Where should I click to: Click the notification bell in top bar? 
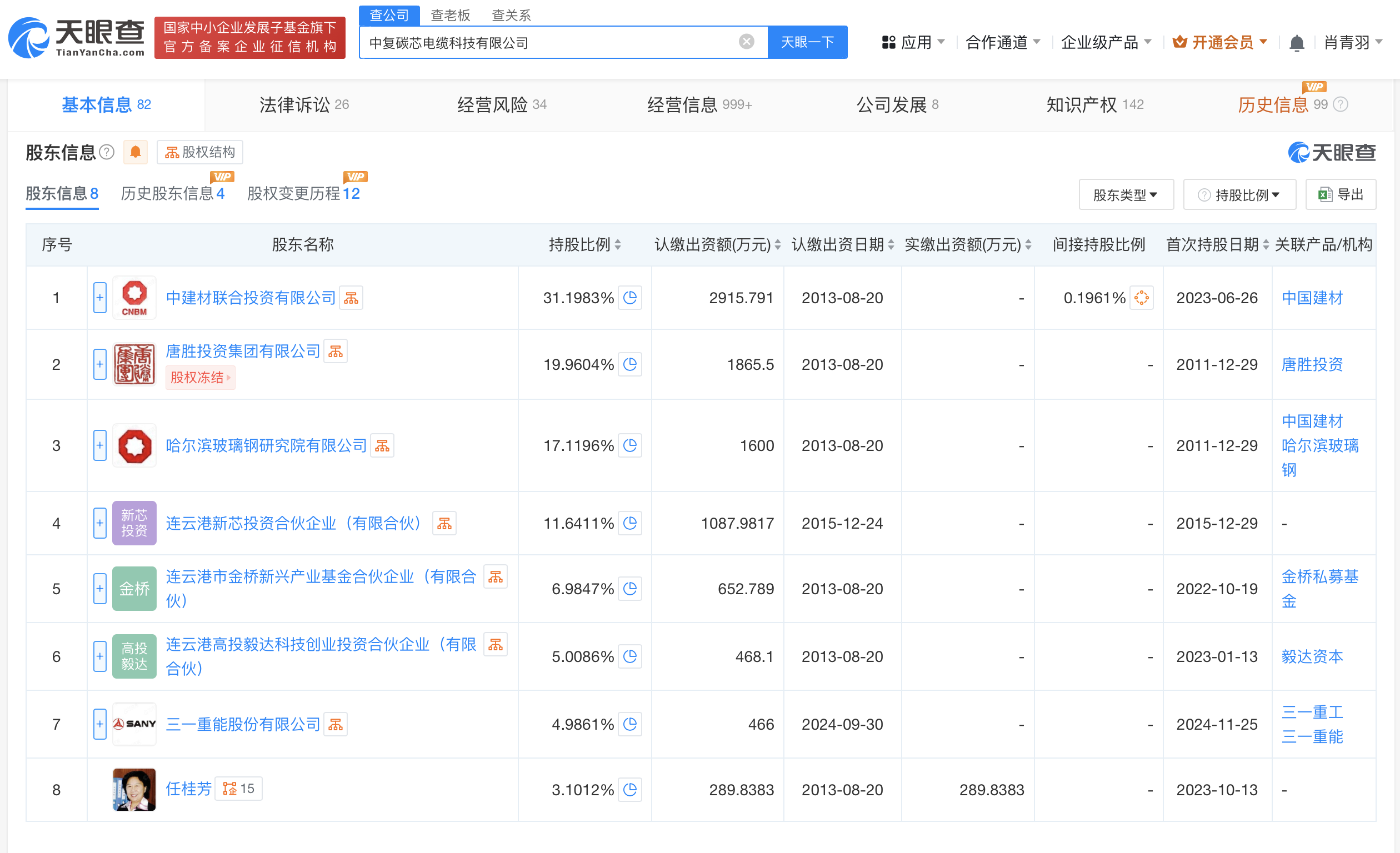coord(1296,43)
